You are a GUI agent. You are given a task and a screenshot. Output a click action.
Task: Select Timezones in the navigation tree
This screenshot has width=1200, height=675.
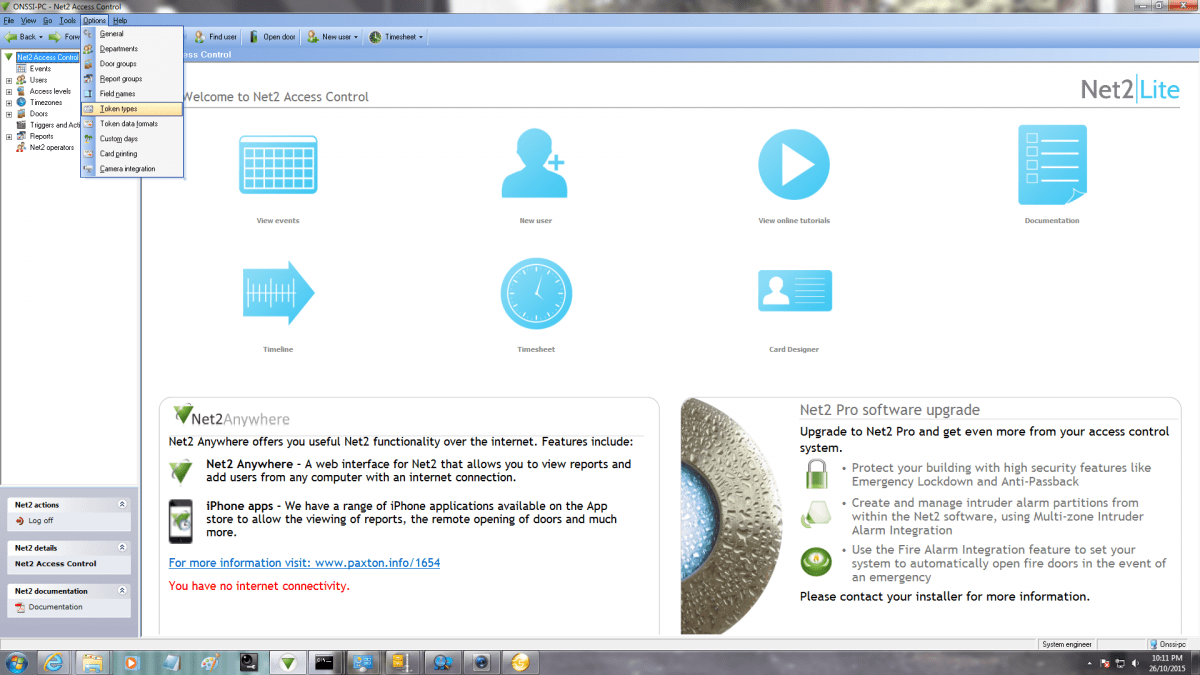(x=48, y=102)
